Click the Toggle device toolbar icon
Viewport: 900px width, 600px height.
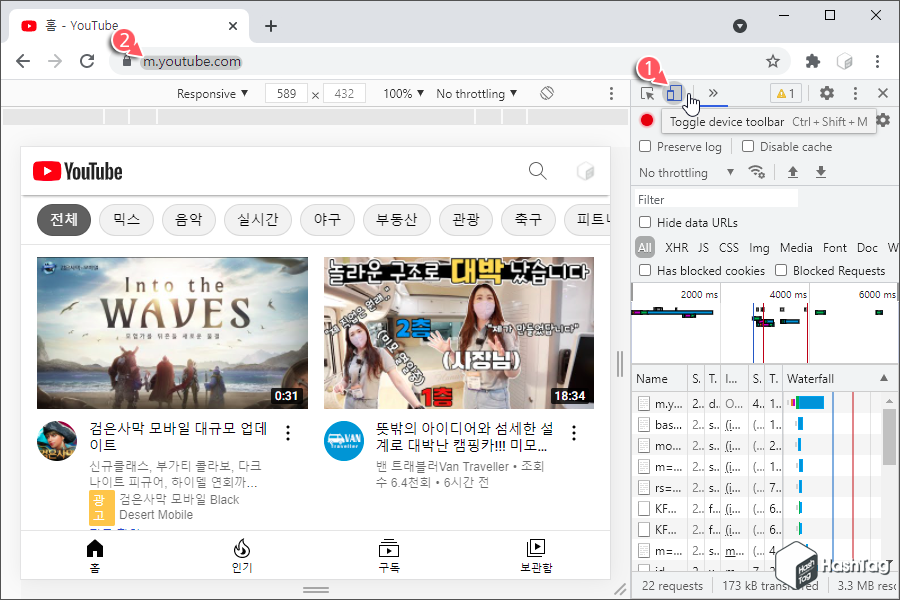pyautogui.click(x=673, y=92)
